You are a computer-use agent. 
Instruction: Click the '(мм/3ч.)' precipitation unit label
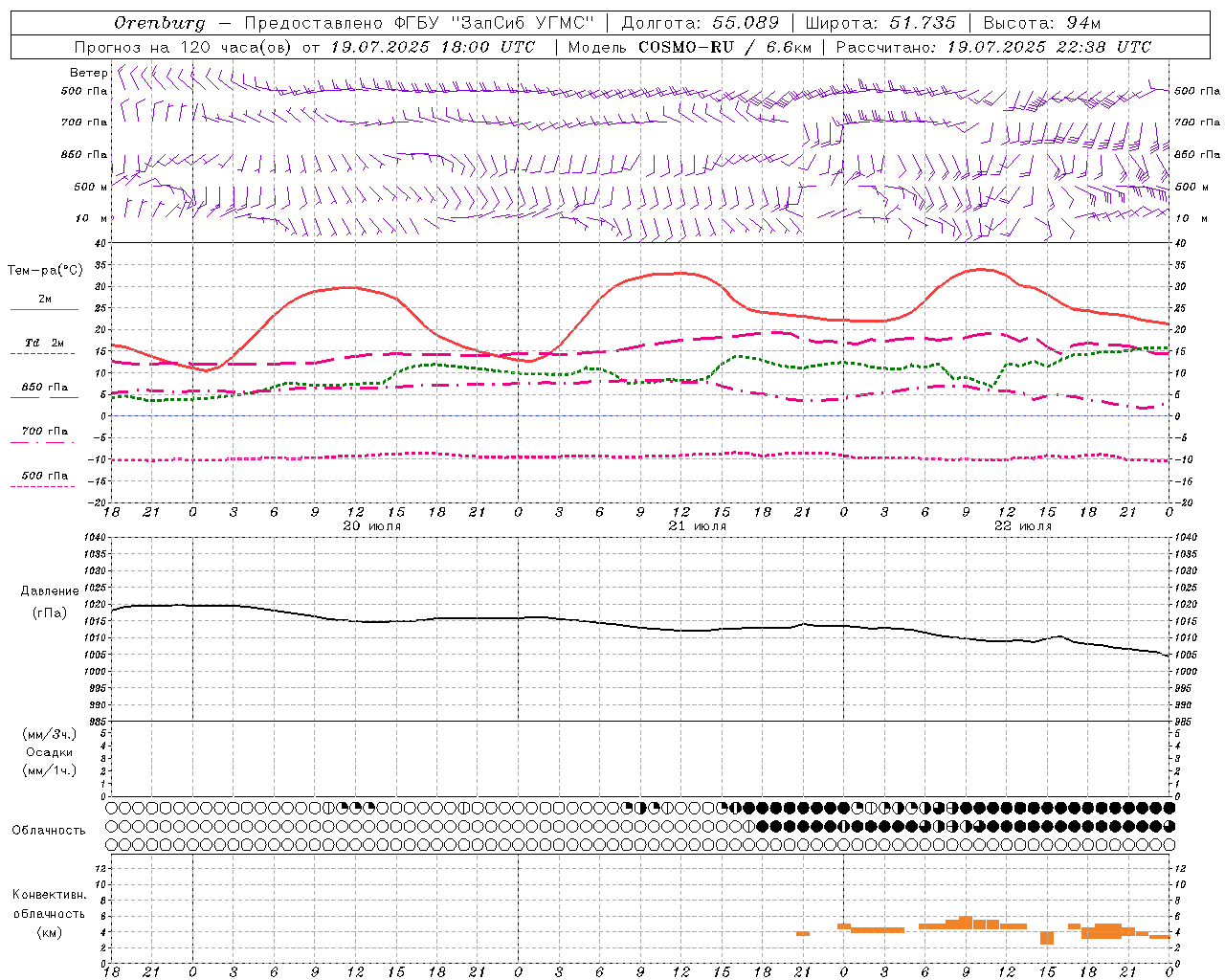click(x=50, y=734)
